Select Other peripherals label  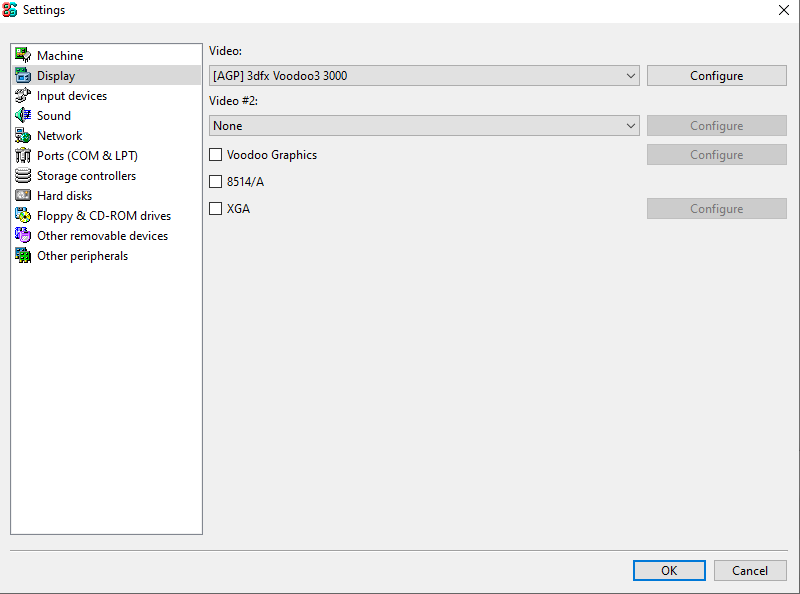pos(83,256)
